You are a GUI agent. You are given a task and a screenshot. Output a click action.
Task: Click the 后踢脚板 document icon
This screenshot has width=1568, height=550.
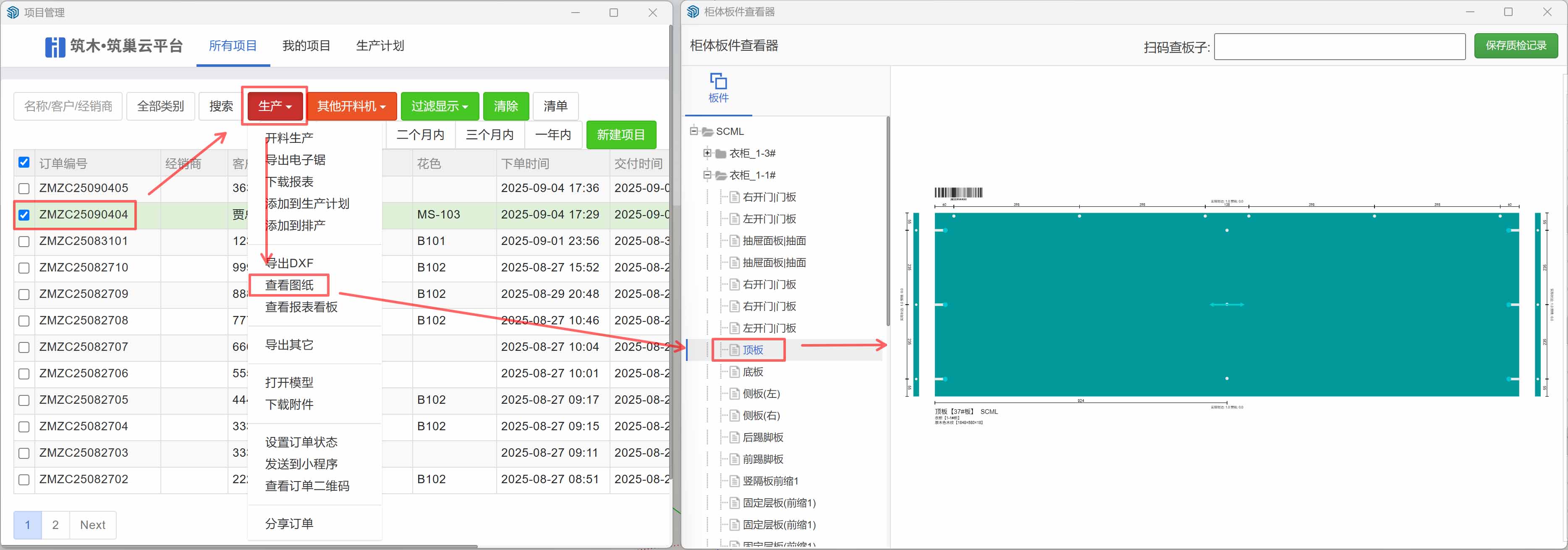pyautogui.click(x=735, y=438)
